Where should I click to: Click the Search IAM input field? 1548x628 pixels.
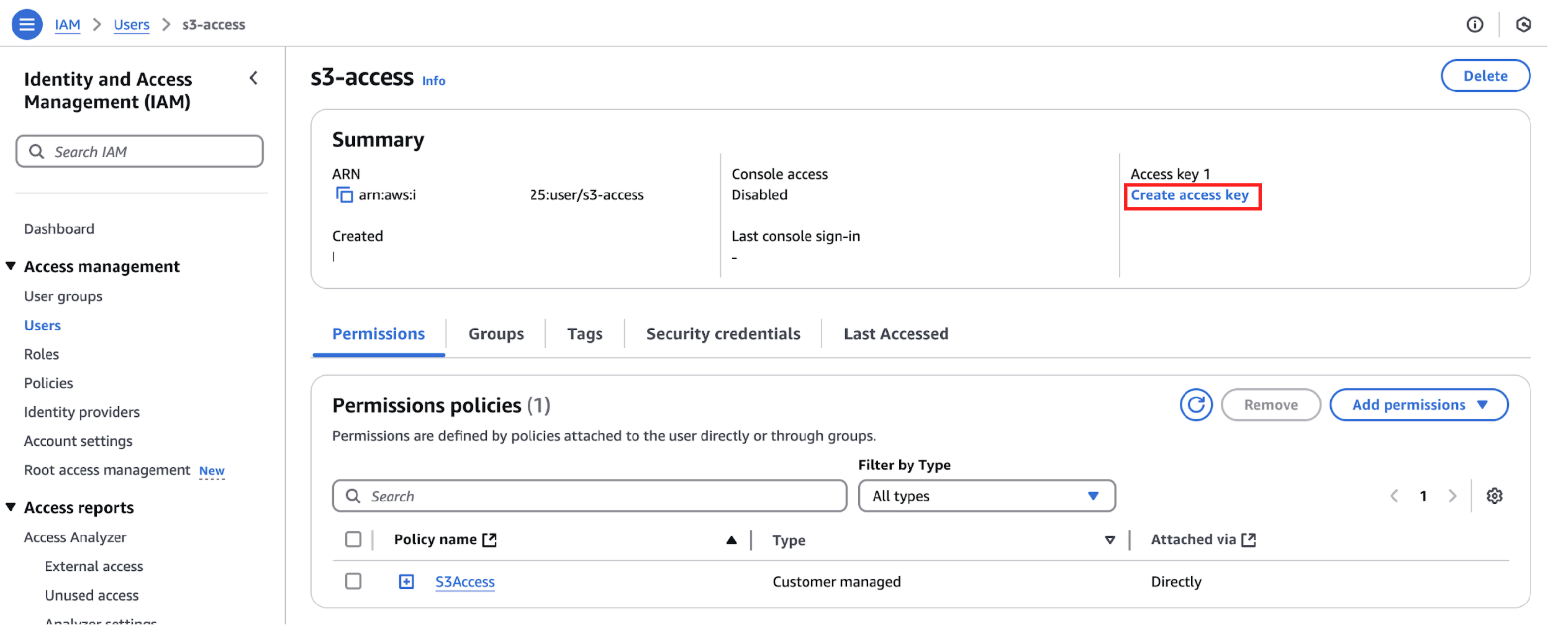point(140,152)
